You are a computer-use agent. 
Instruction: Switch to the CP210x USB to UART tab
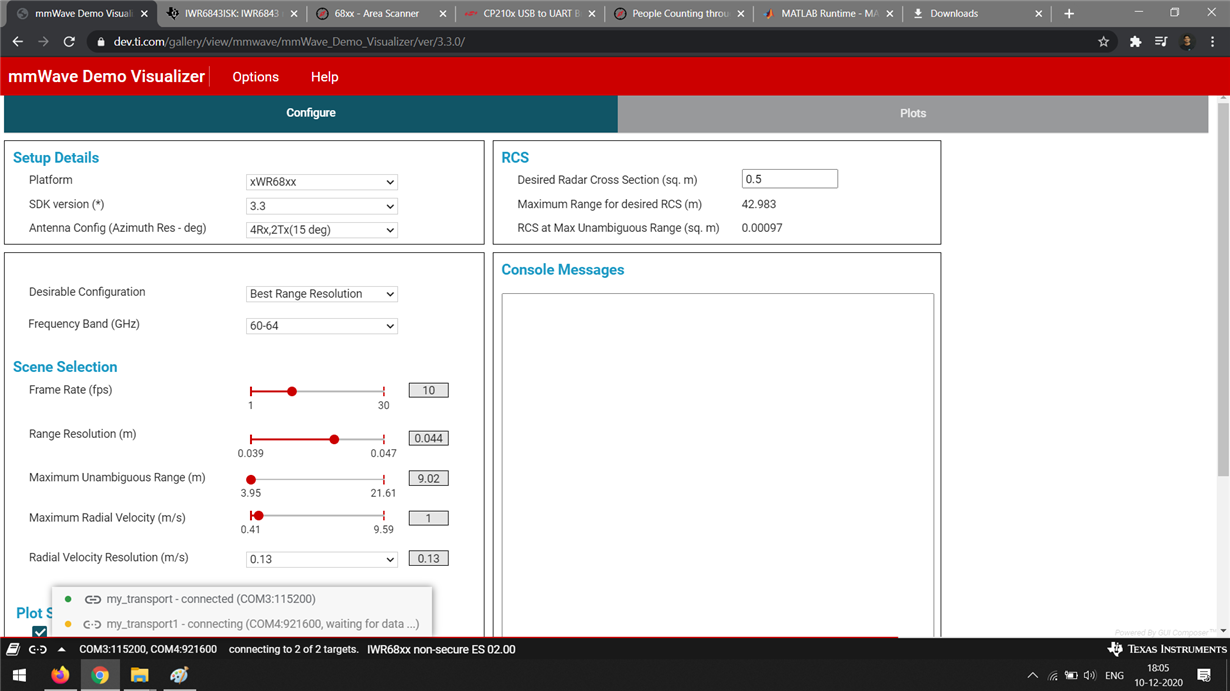tap(531, 14)
